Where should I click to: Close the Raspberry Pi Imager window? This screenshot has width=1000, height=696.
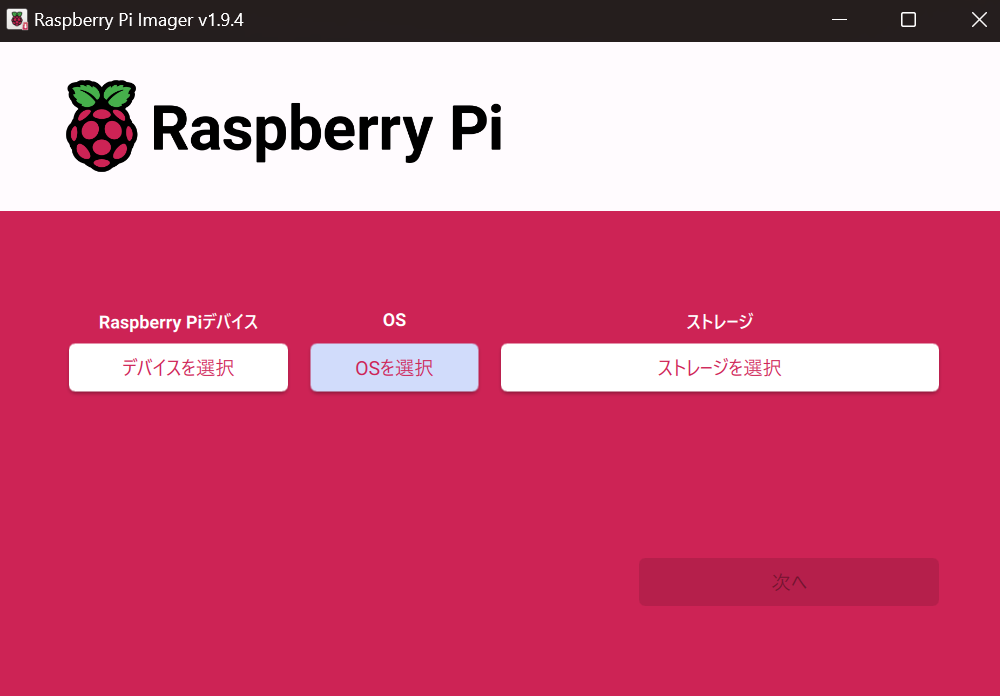tap(979, 20)
